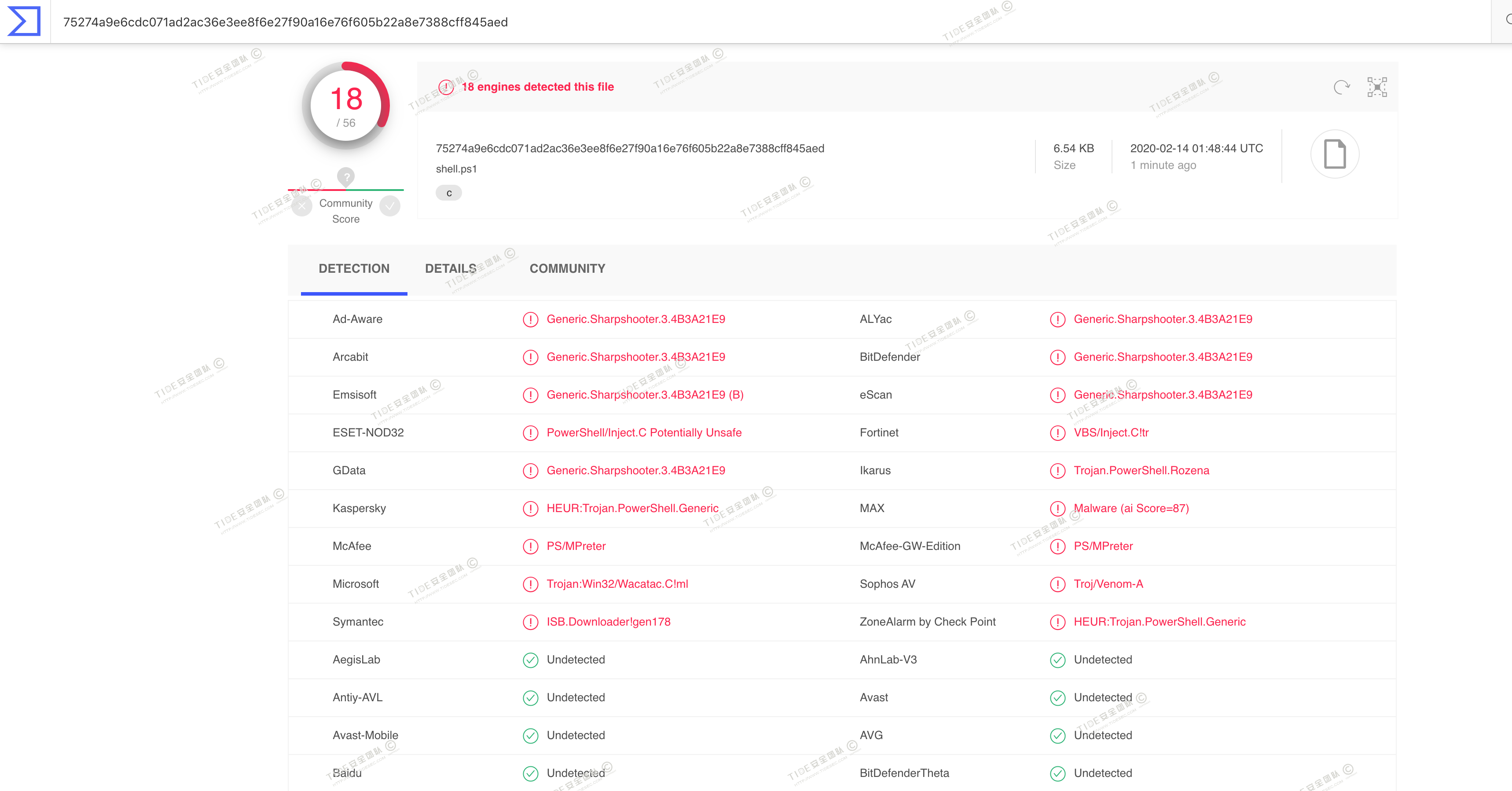1512x791 pixels.
Task: Click the AegisLab undetected check icon
Action: (x=530, y=660)
